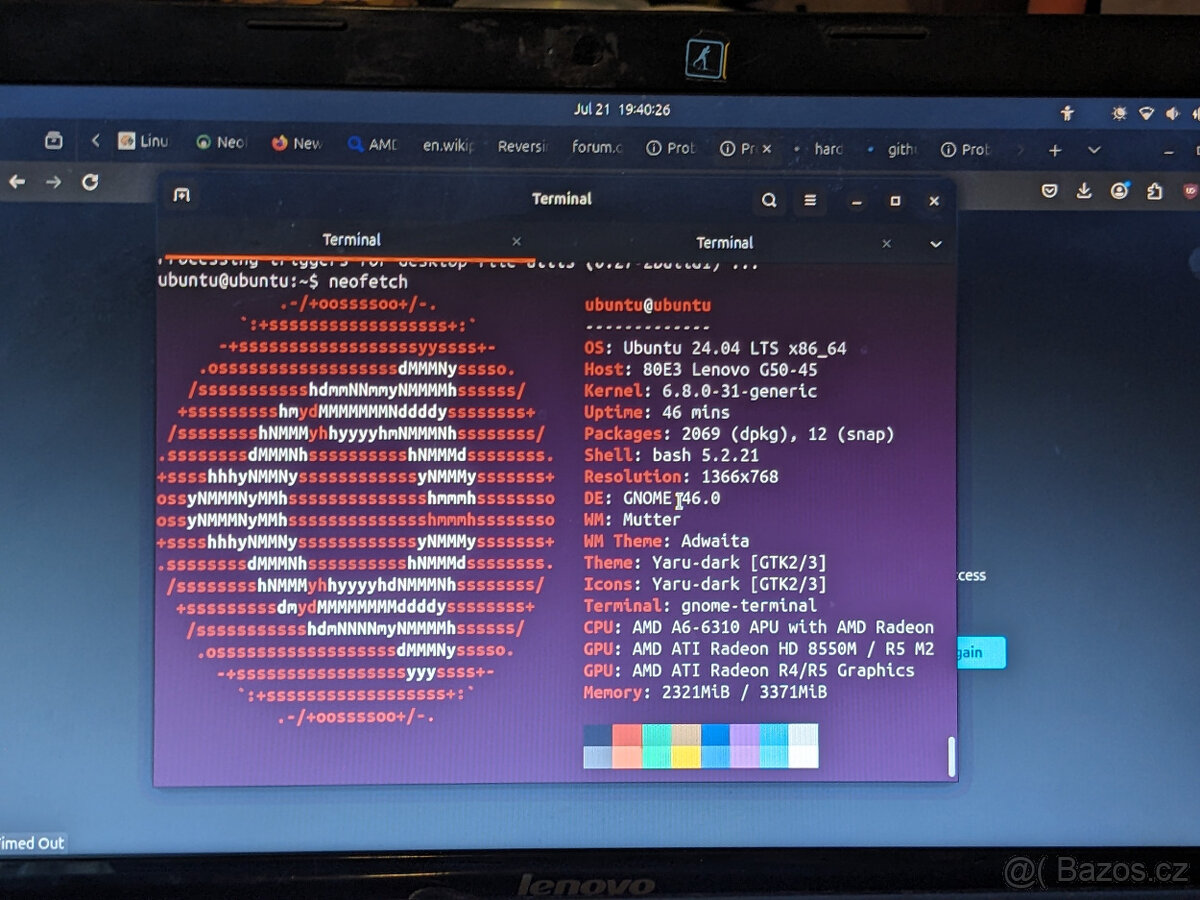This screenshot has width=1200, height=900.
Task: Switch to the New Firefox tab
Action: pyautogui.click(x=296, y=144)
